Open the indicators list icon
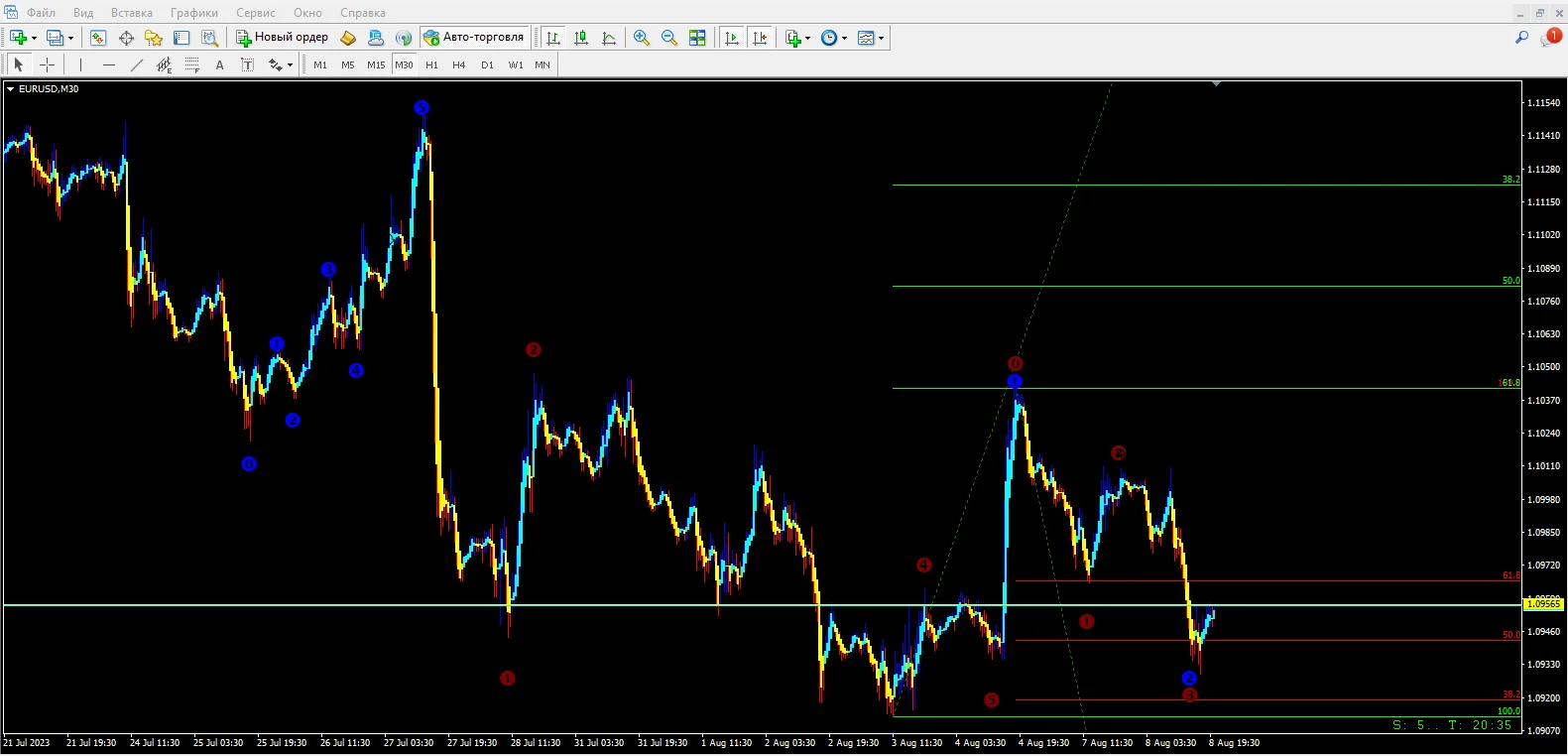Screen dimensions: 1568x756 pos(793,38)
